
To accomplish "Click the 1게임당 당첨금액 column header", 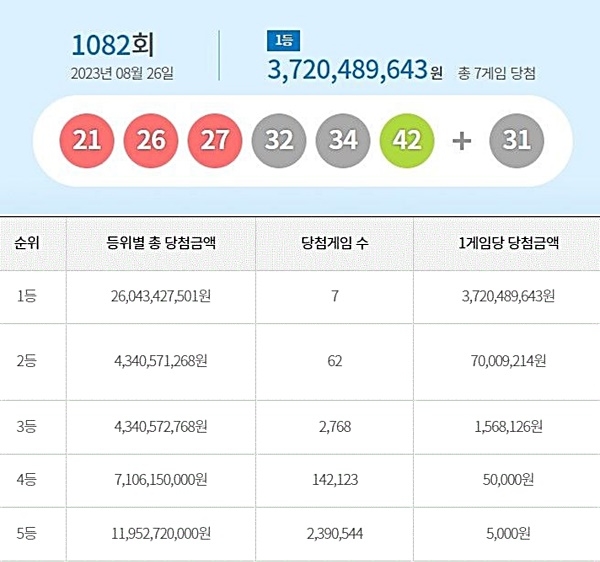I will pos(509,243).
